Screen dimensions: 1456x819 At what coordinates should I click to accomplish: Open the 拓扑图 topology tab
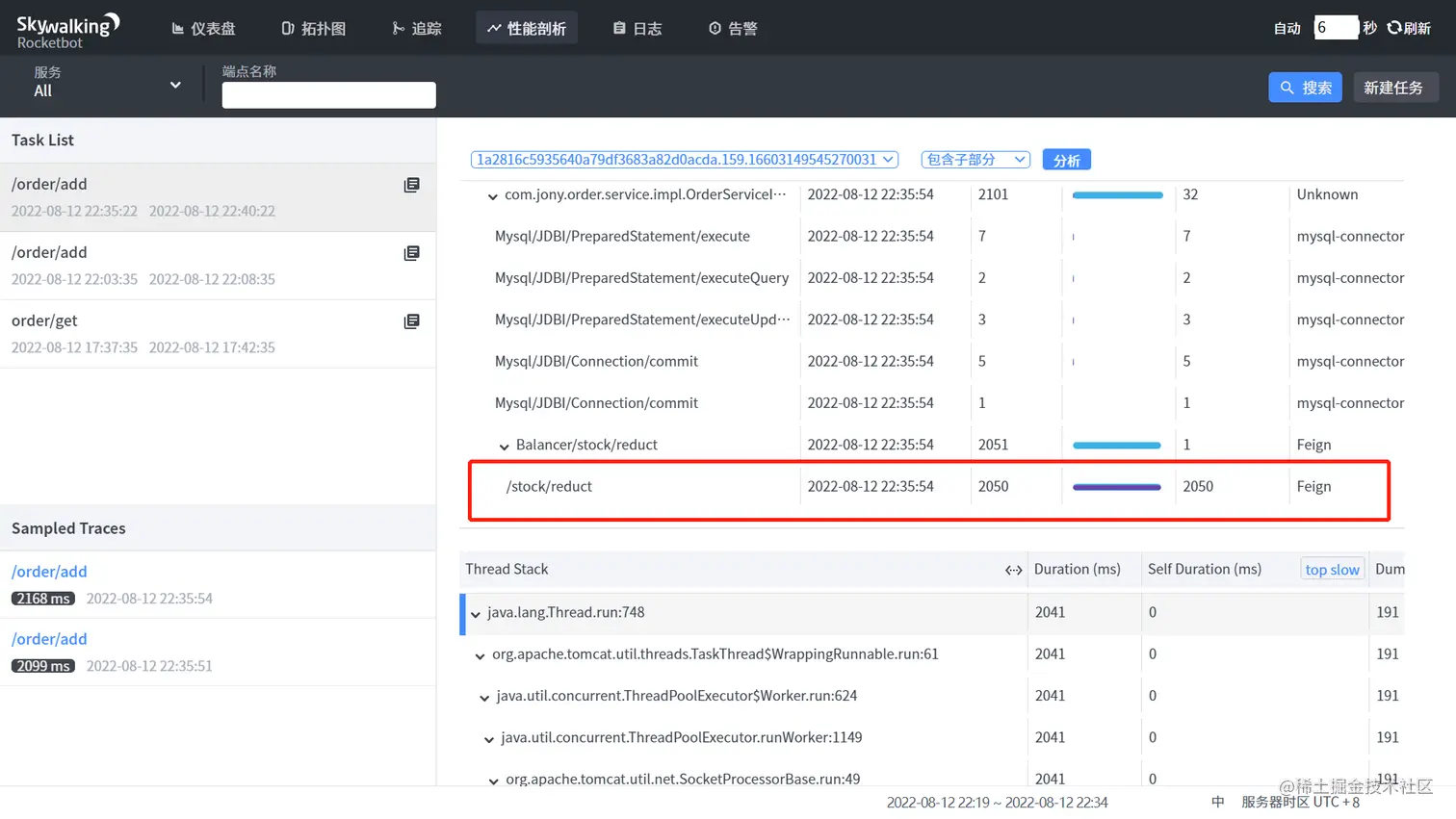(x=313, y=29)
